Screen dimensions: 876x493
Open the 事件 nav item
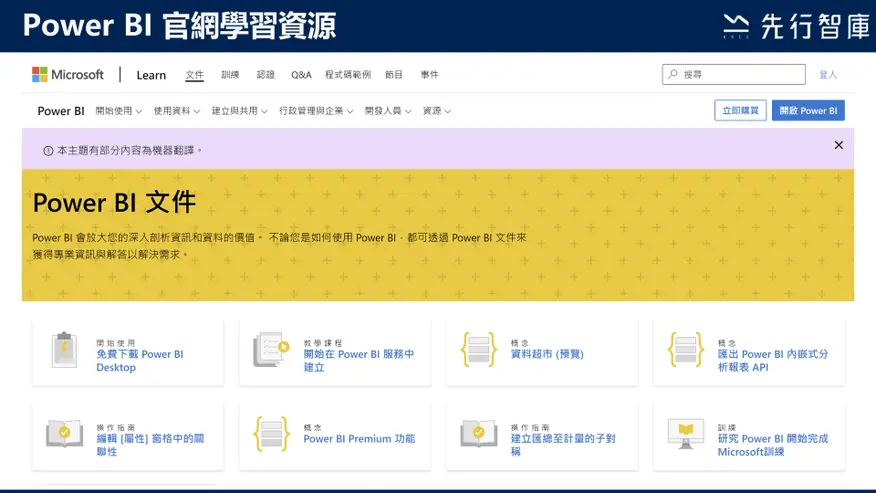(x=430, y=74)
